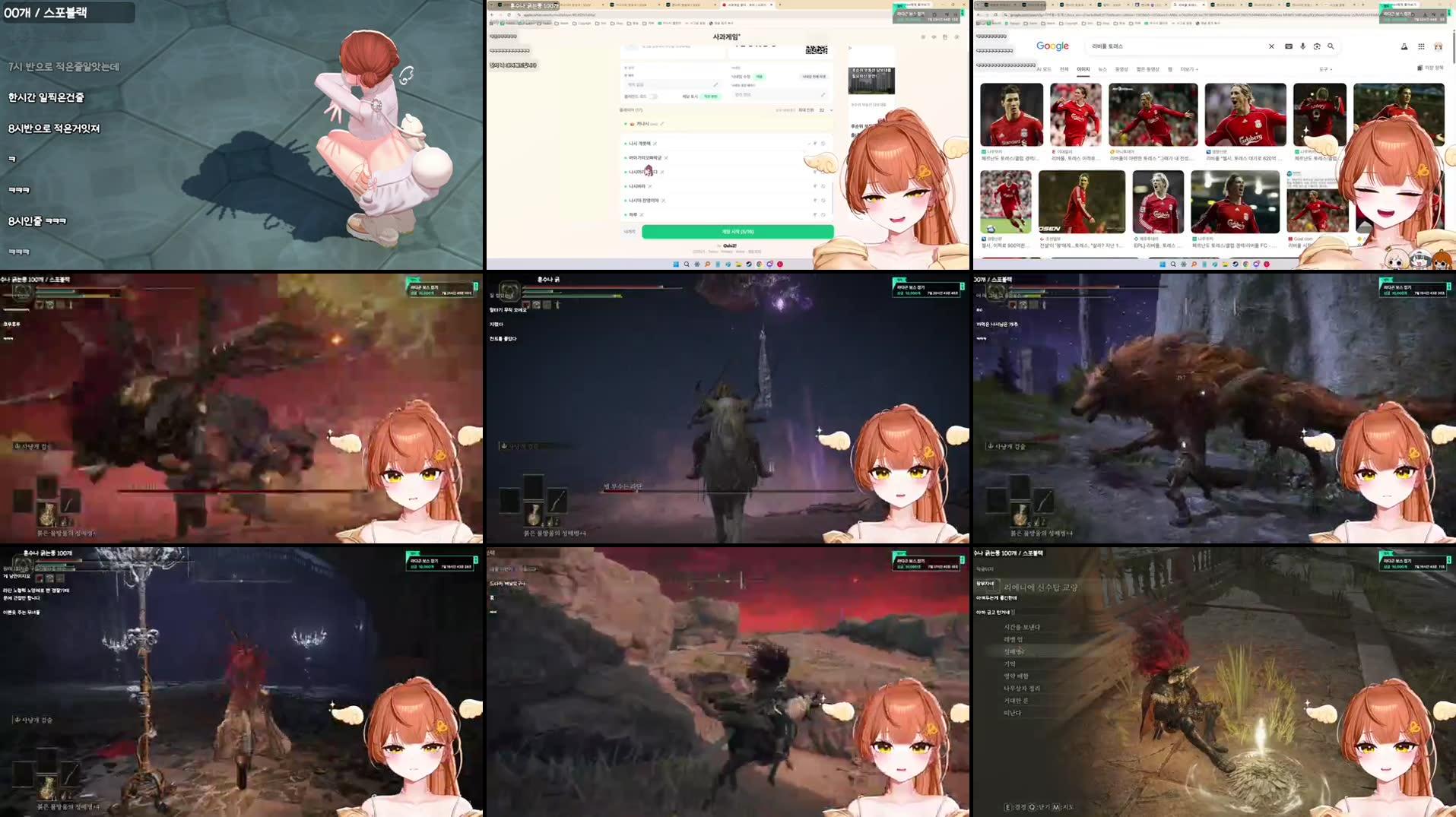
Task: Clear the Google search box with the X
Action: pos(1271,46)
